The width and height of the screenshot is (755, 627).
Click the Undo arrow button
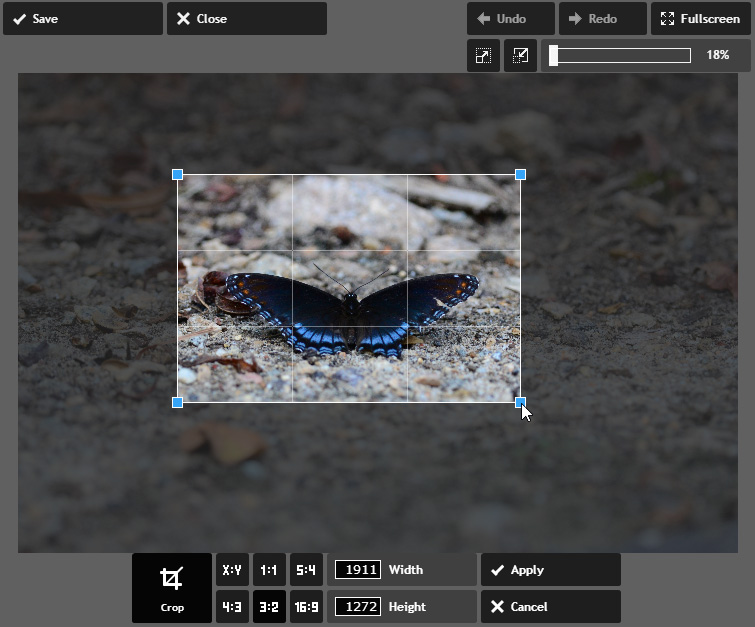[x=510, y=19]
